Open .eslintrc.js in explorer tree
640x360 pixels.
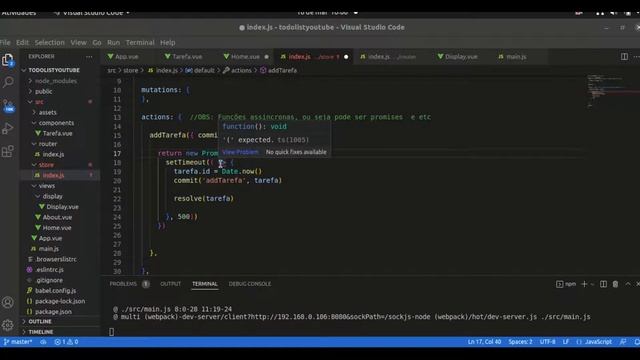(49, 269)
